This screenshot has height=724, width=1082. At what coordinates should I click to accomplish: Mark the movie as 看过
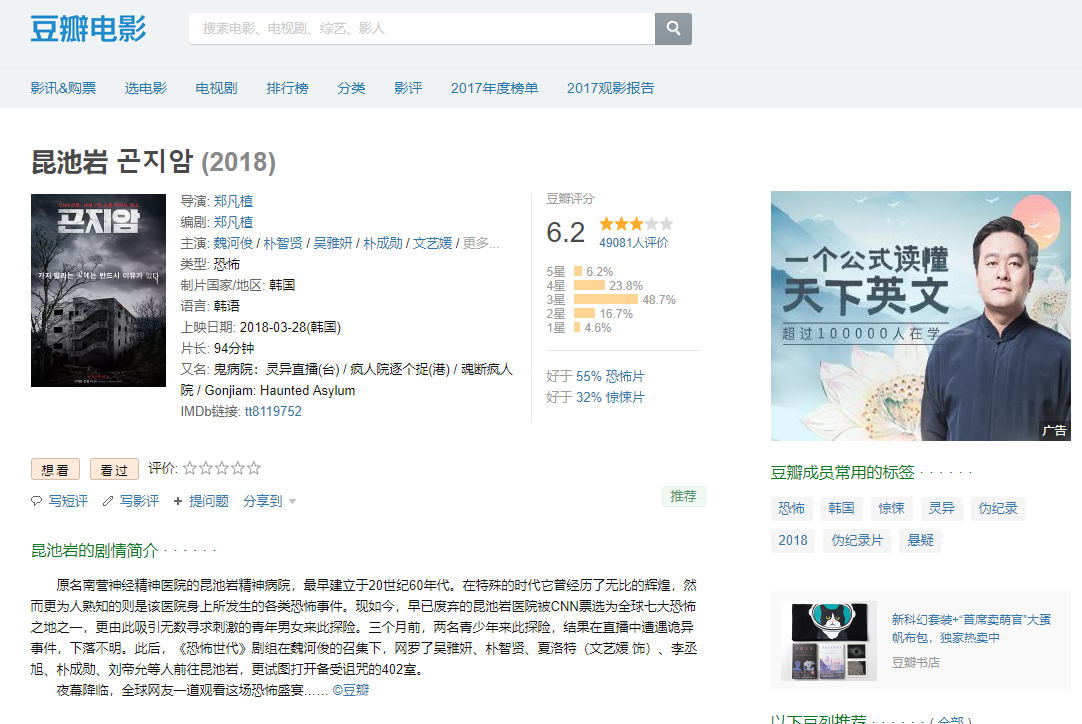tap(114, 469)
